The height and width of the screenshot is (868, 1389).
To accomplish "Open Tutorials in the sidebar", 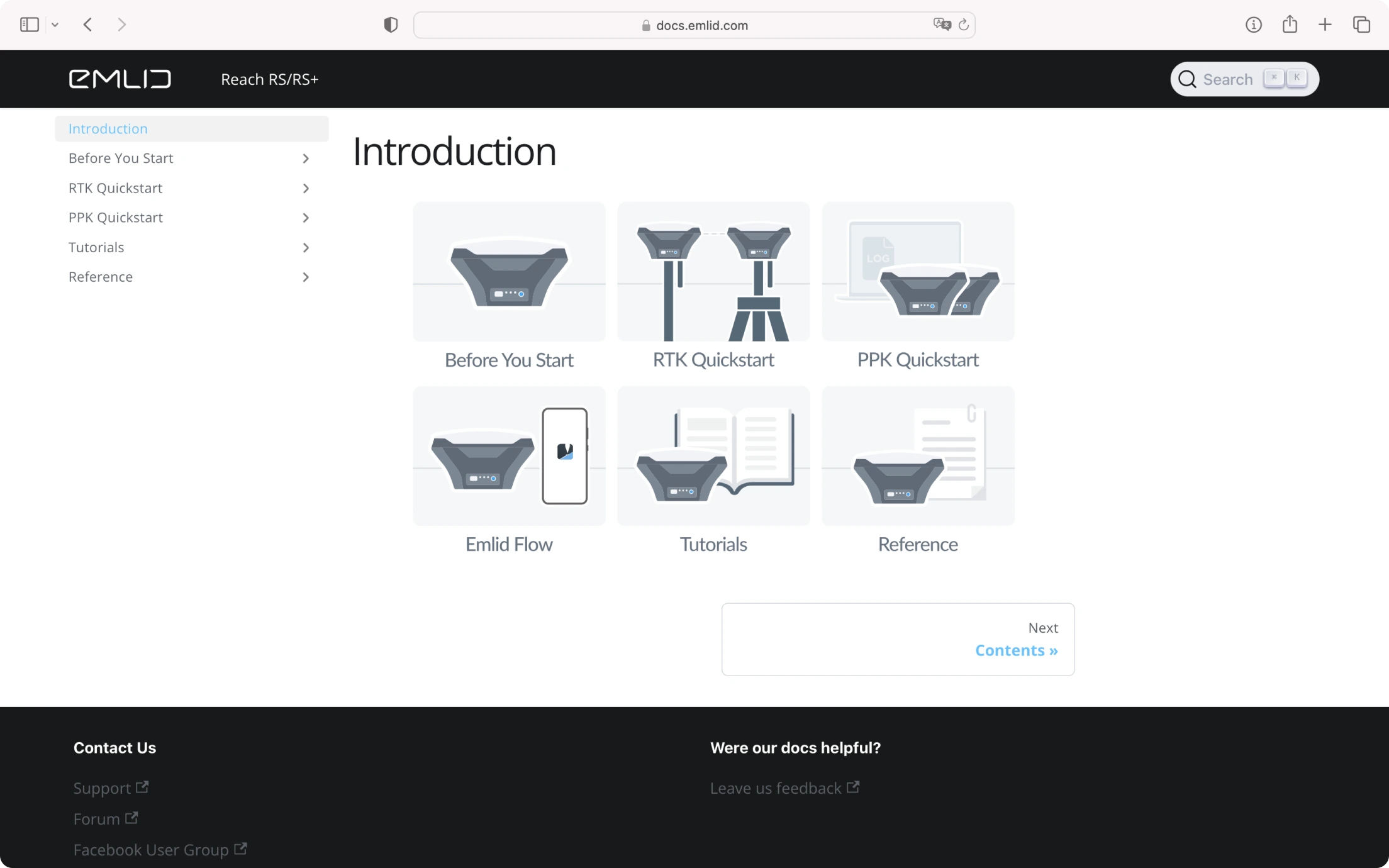I will (x=96, y=247).
